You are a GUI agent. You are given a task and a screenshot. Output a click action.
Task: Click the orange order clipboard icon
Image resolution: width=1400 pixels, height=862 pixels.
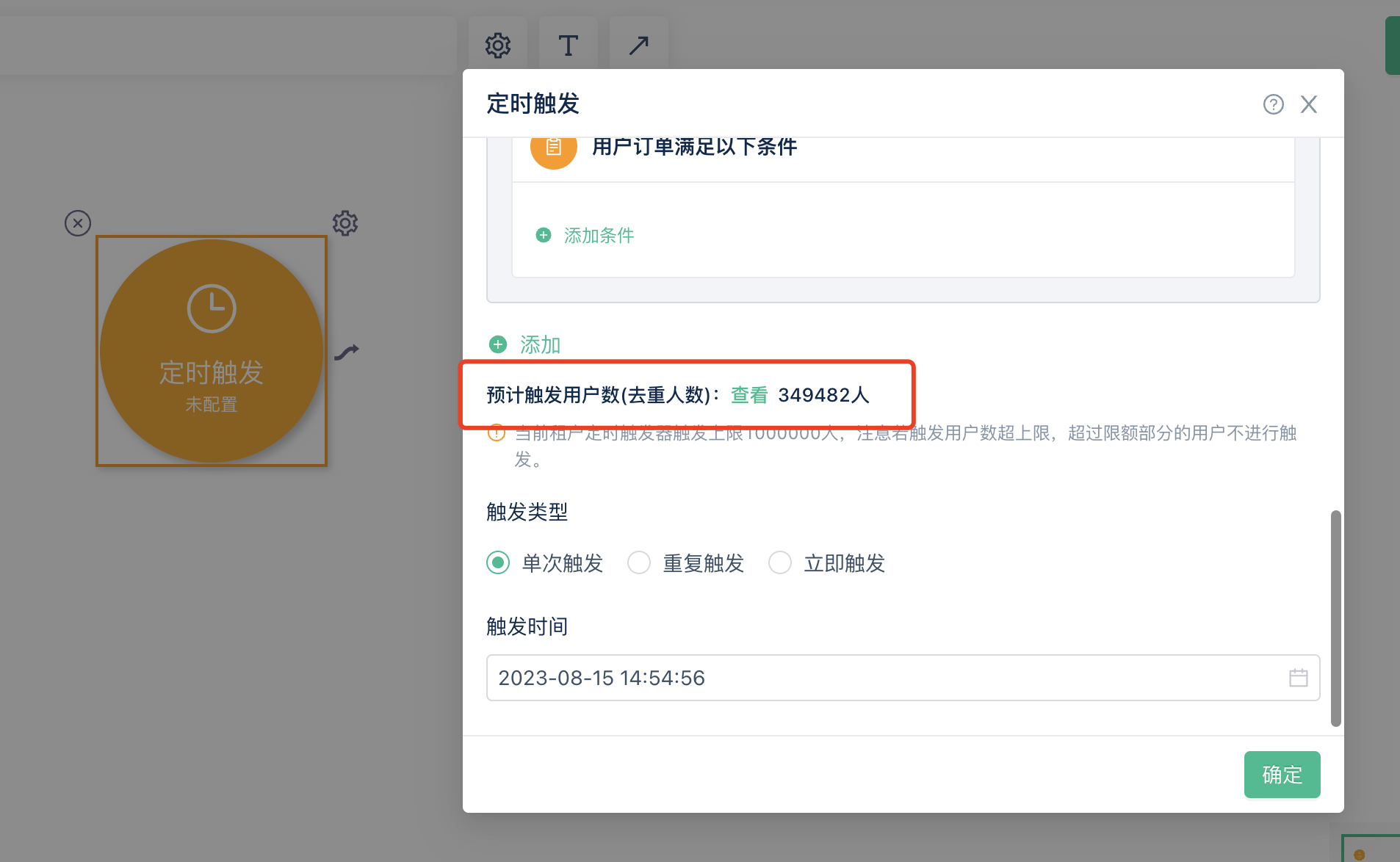click(553, 147)
